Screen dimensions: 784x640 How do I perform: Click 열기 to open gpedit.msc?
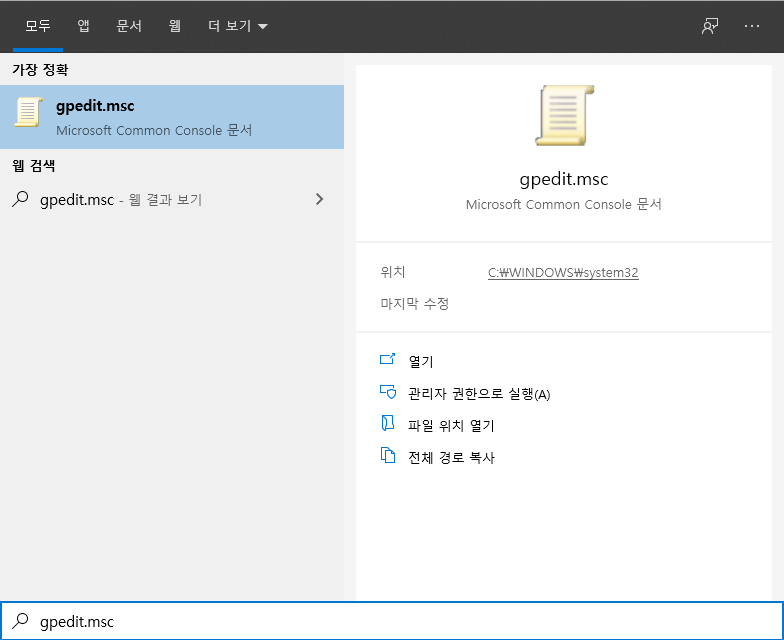tap(421, 362)
